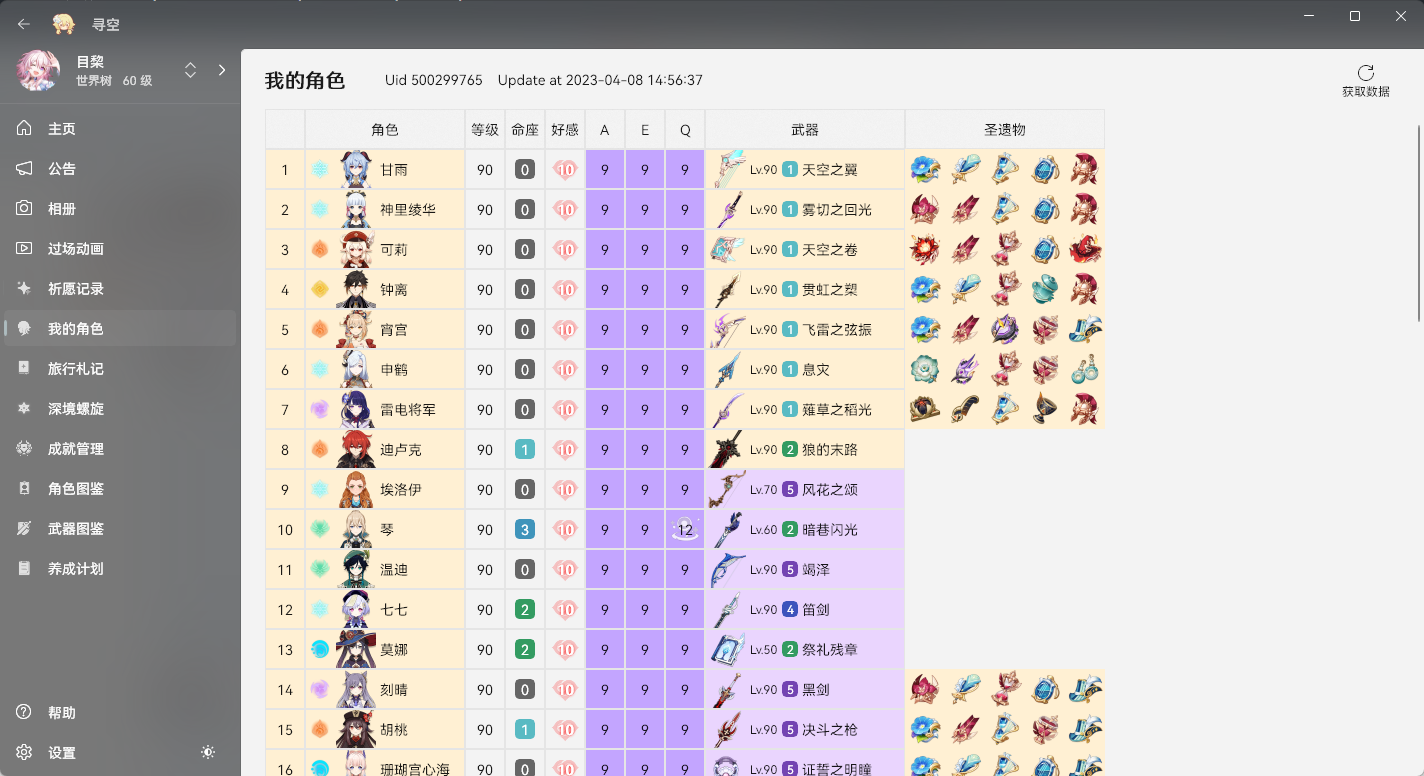The image size is (1424, 776).
Task: Click the 武器 column header
Action: 805,130
